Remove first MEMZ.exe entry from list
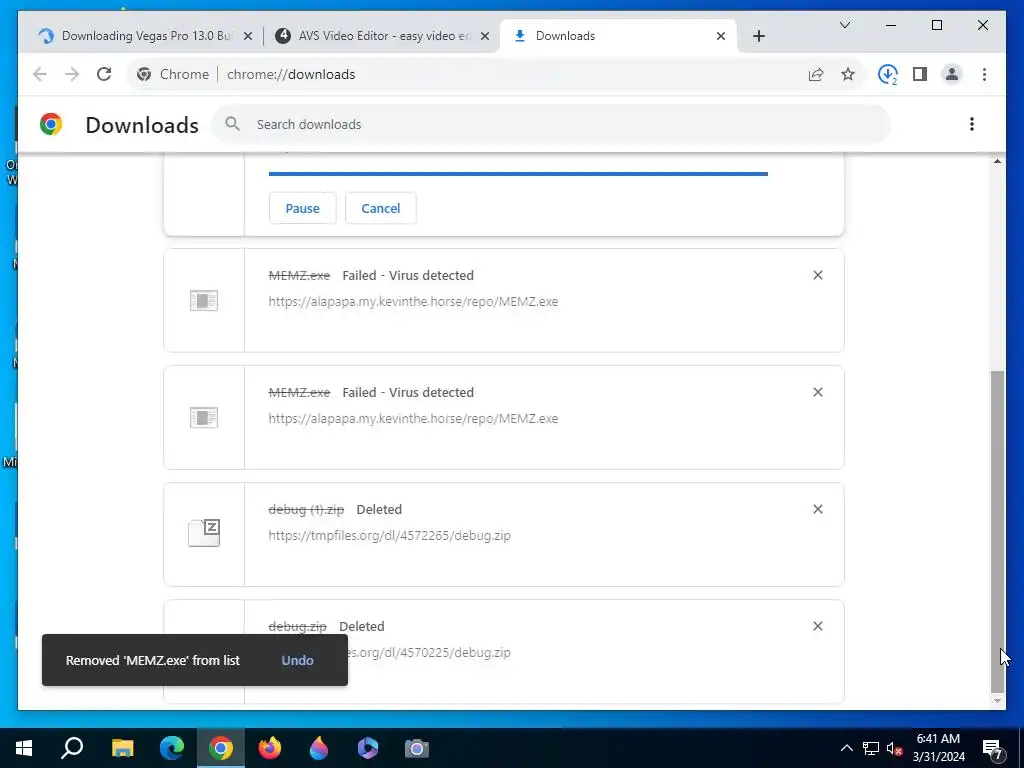 (818, 276)
